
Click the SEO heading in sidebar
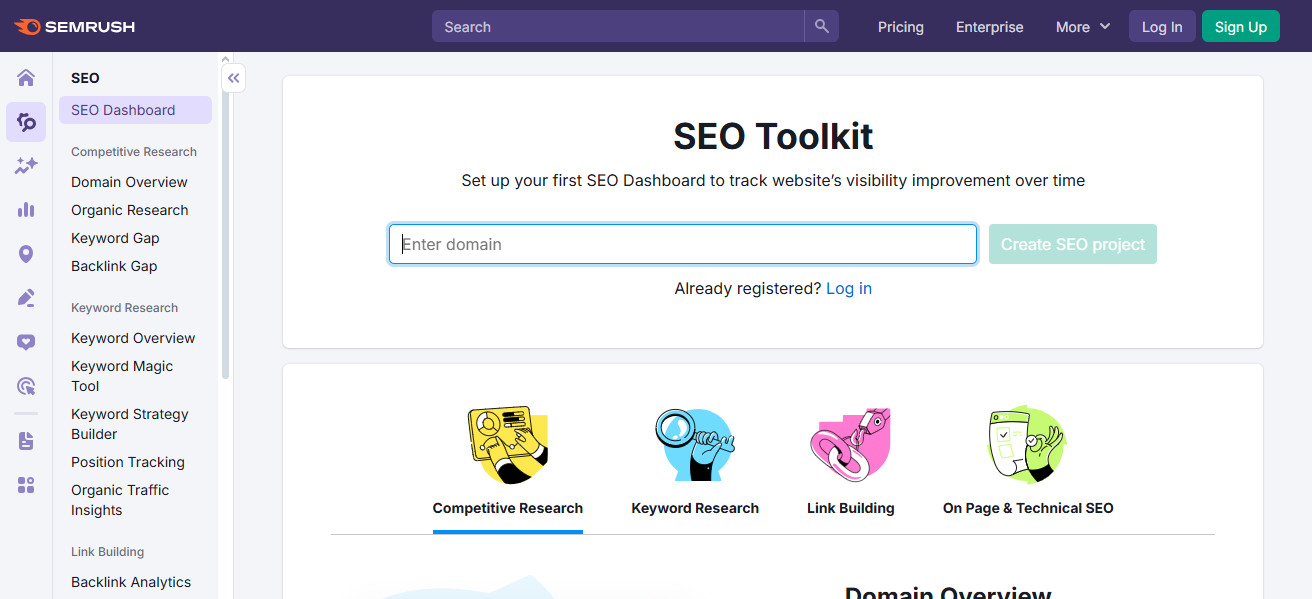coord(85,78)
